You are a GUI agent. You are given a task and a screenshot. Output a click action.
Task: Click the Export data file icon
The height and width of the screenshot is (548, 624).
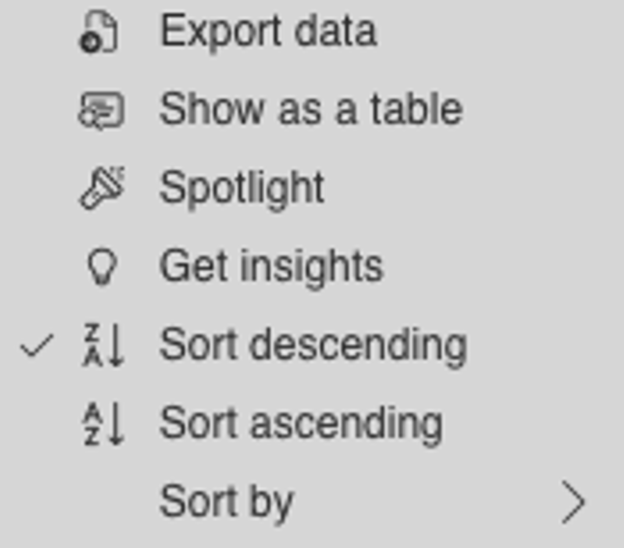[98, 31]
